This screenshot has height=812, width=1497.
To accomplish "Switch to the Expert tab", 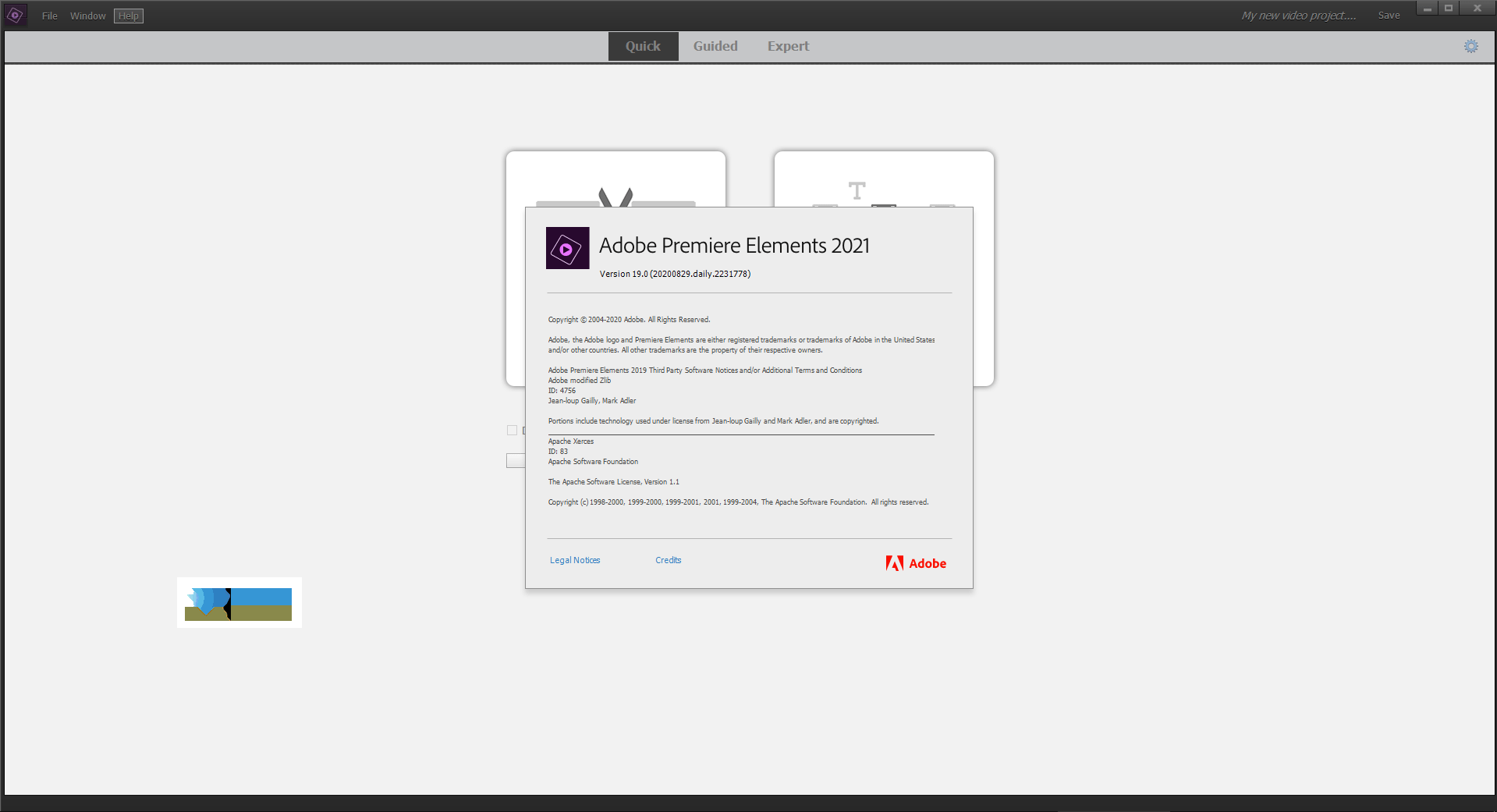I will [788, 46].
